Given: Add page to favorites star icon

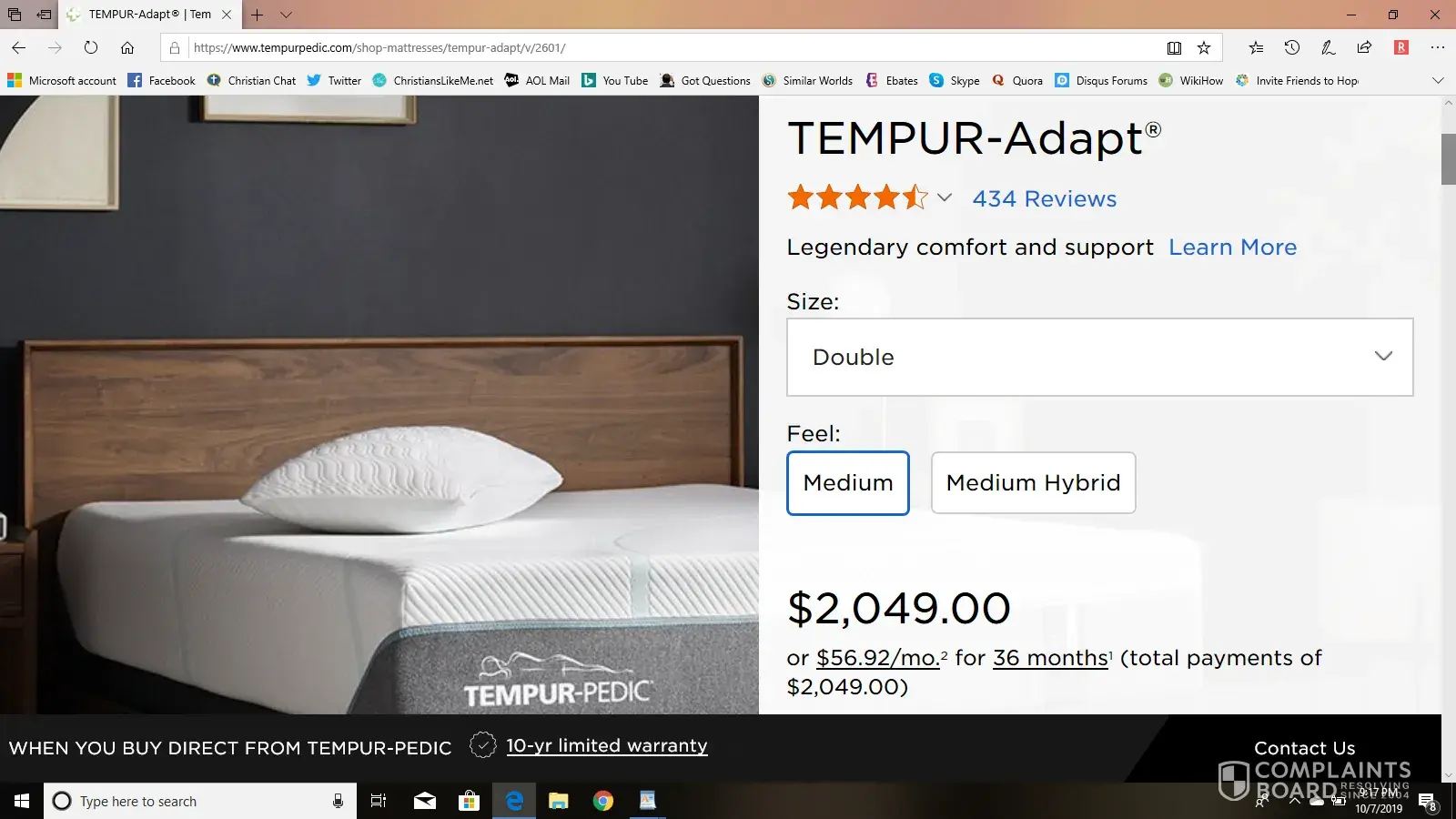Looking at the screenshot, I should point(1204,47).
